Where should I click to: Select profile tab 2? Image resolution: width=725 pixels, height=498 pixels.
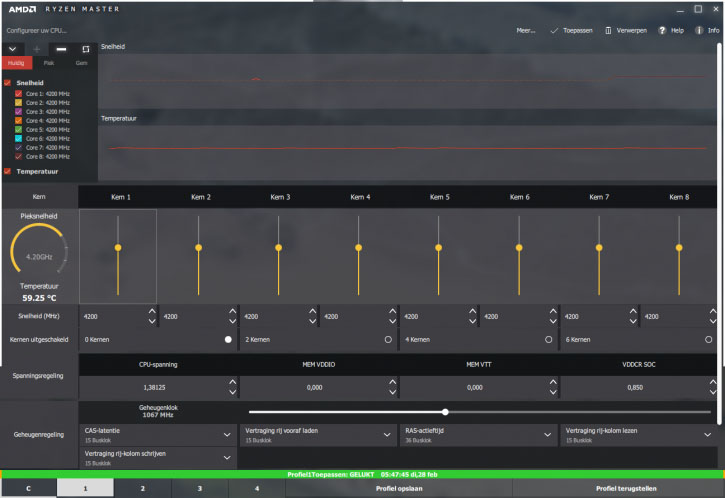143,488
